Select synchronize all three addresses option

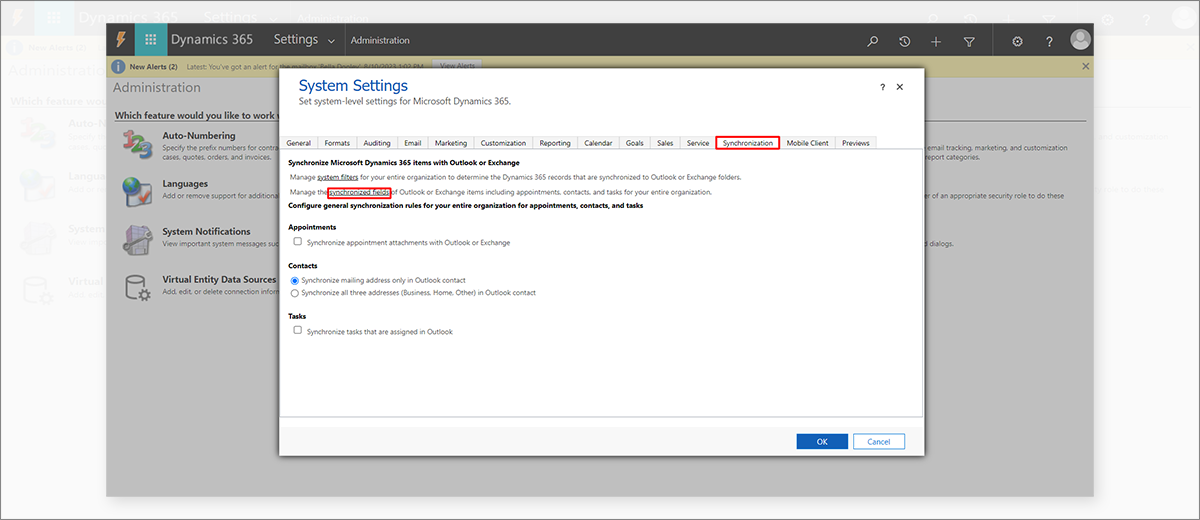294,293
